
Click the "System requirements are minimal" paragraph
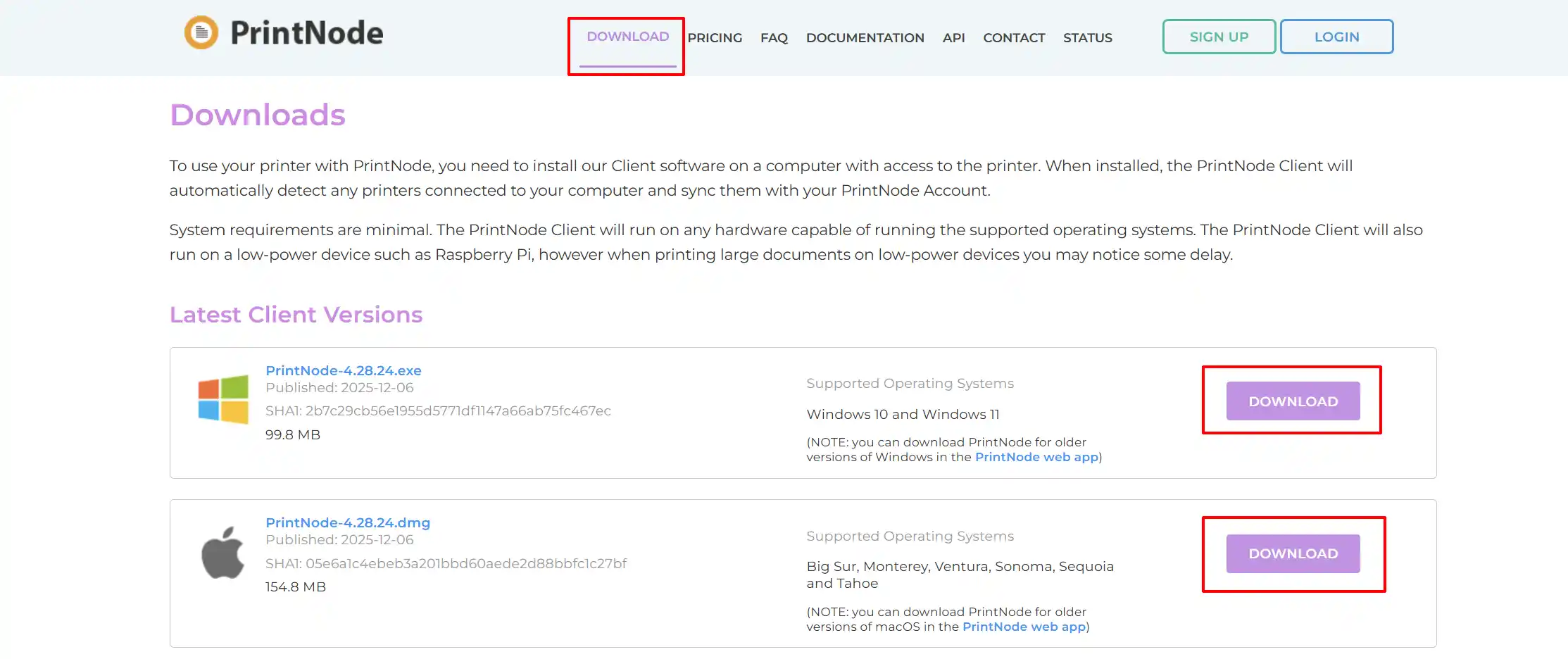point(796,242)
